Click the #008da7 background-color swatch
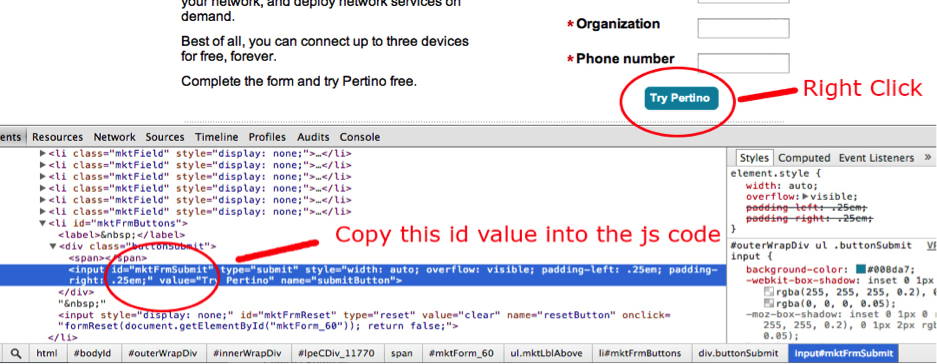This screenshot has width=937, height=364. pyautogui.click(x=861, y=269)
